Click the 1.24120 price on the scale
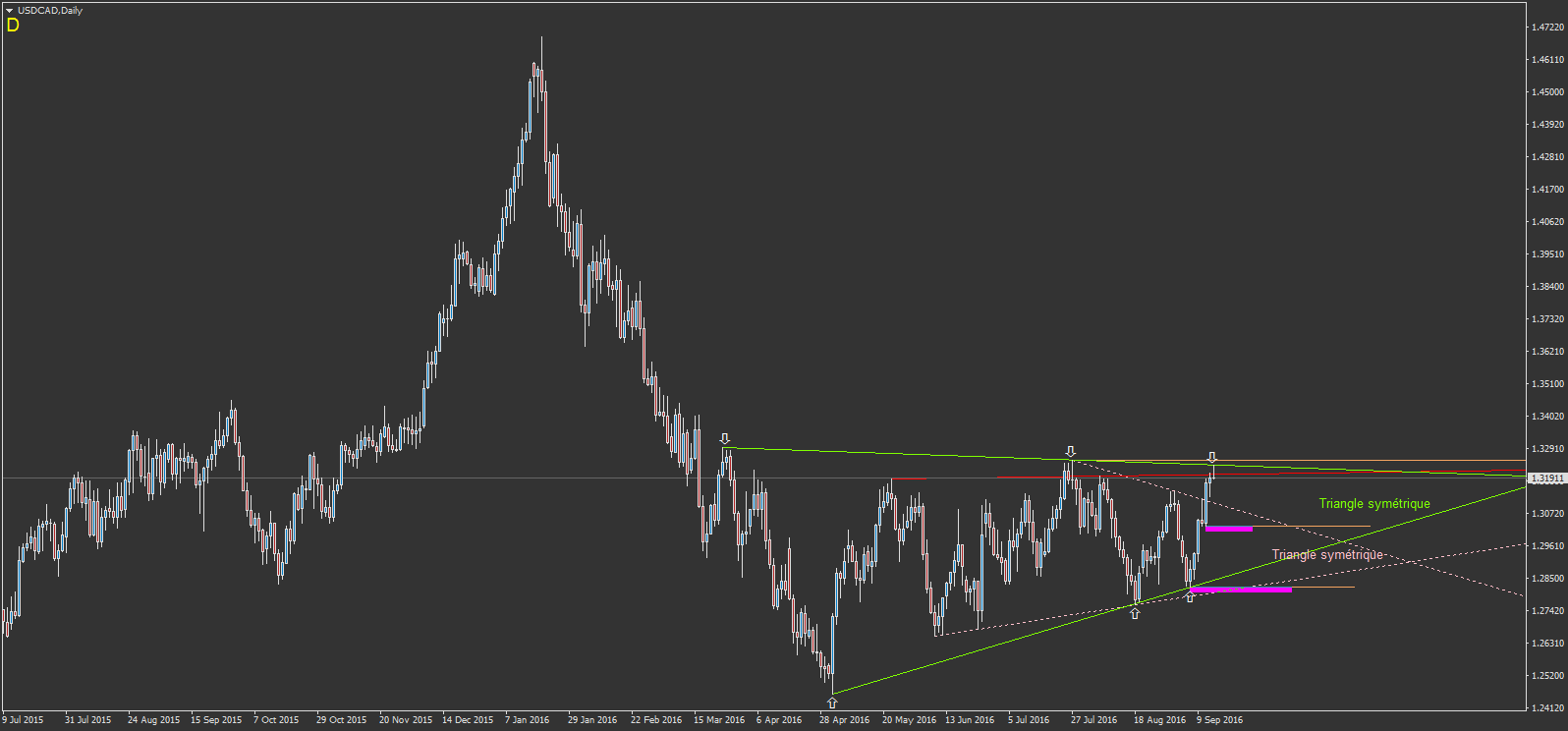Image resolution: width=1568 pixels, height=731 pixels. click(x=1547, y=708)
